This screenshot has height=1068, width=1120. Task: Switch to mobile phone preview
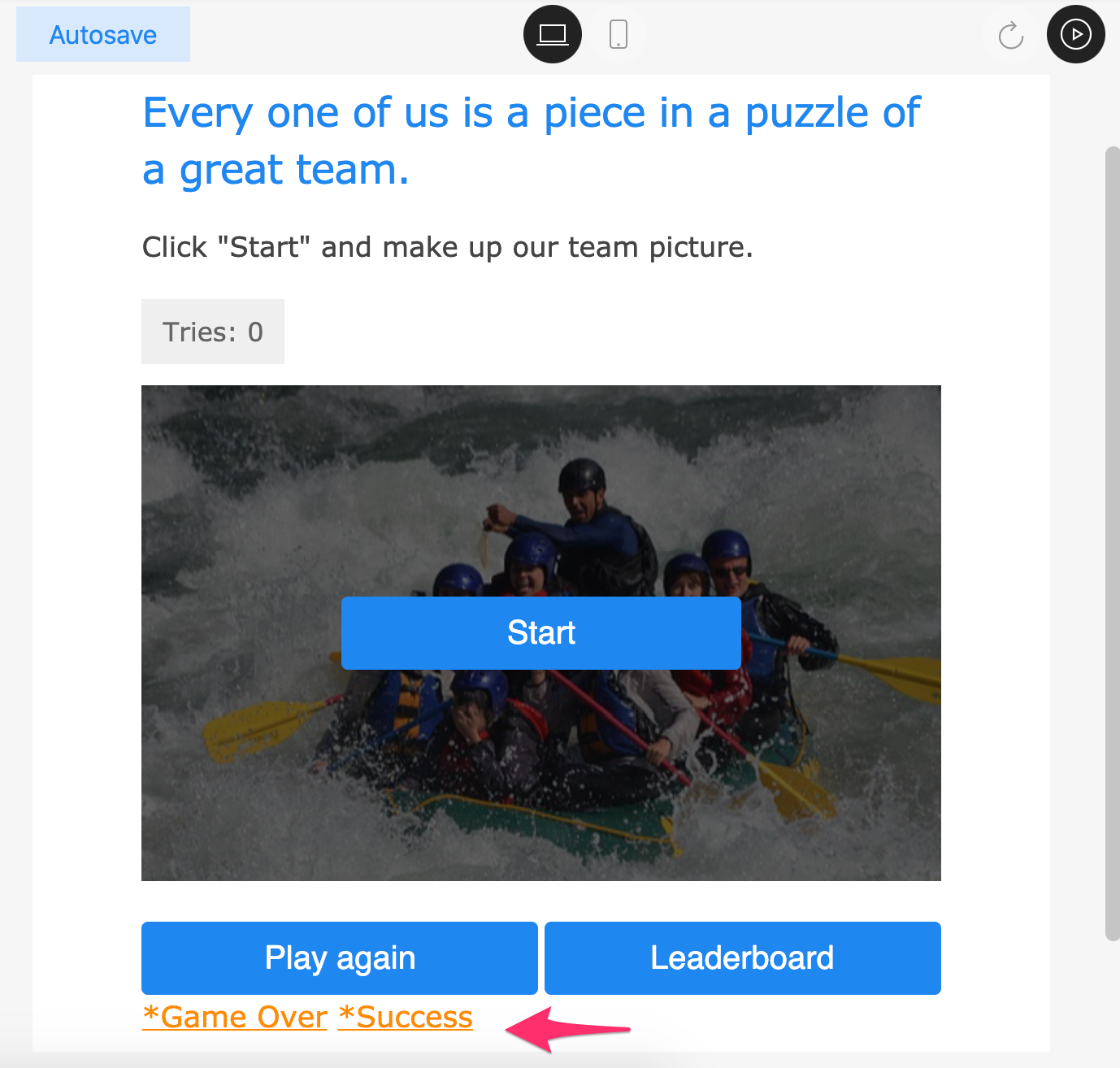(x=619, y=34)
